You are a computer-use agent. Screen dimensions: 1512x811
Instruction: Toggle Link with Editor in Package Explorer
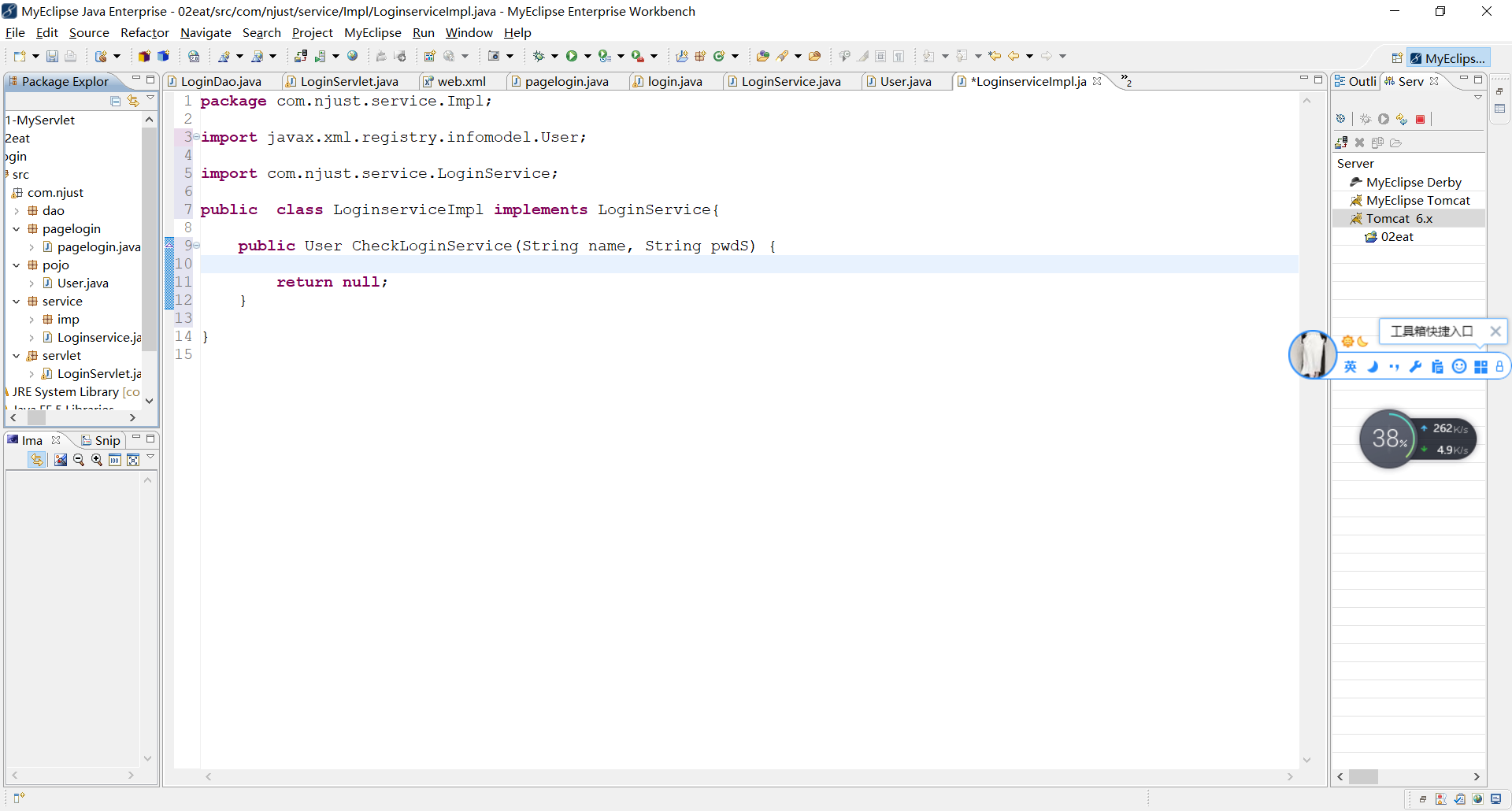[133, 101]
